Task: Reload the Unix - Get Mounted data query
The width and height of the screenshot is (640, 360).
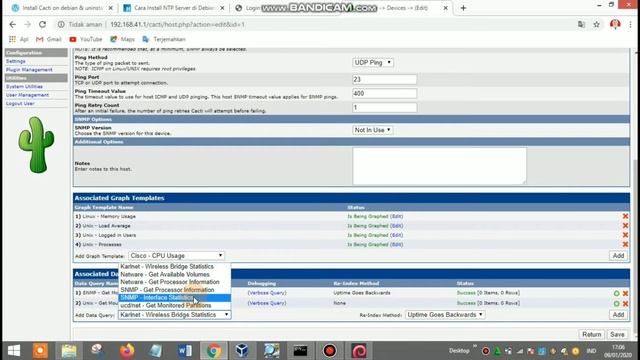Action: [616, 304]
